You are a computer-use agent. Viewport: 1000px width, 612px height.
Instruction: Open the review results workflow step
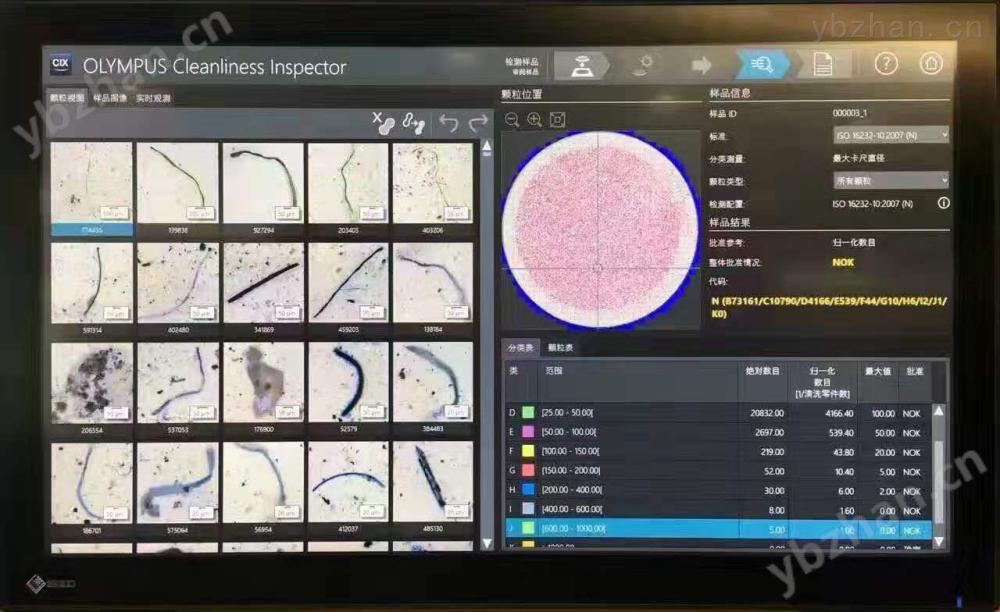[x=762, y=64]
